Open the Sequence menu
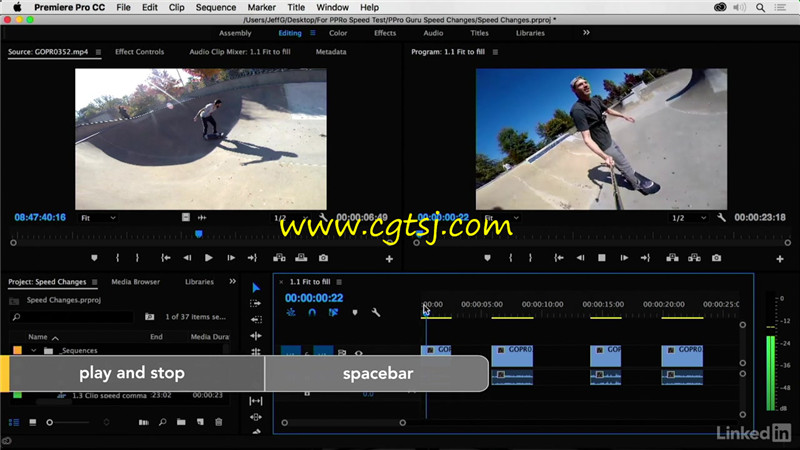This screenshot has width=800, height=450. (216, 8)
